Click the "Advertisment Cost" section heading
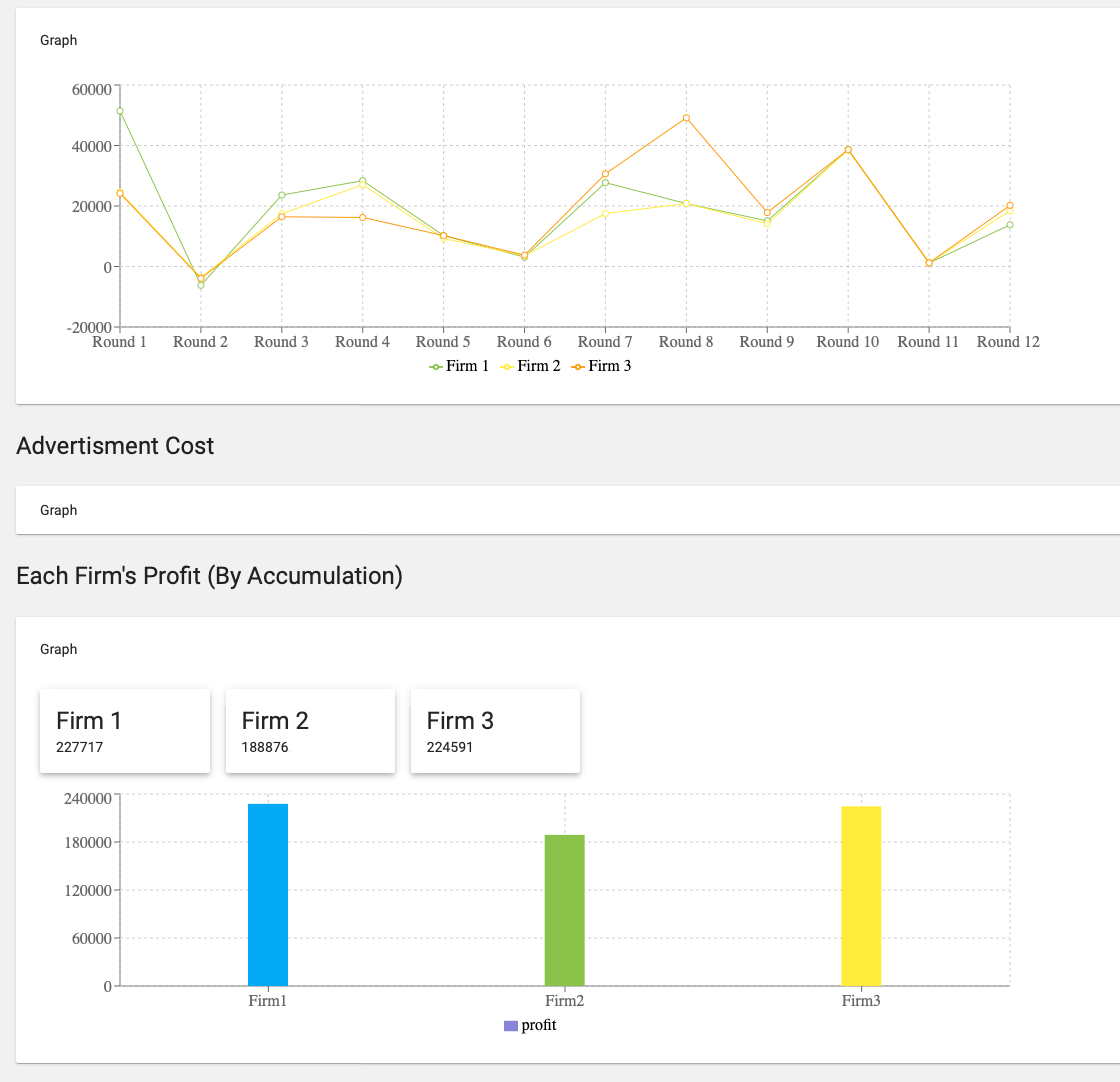Viewport: 1120px width, 1082px height. pyautogui.click(x=115, y=446)
